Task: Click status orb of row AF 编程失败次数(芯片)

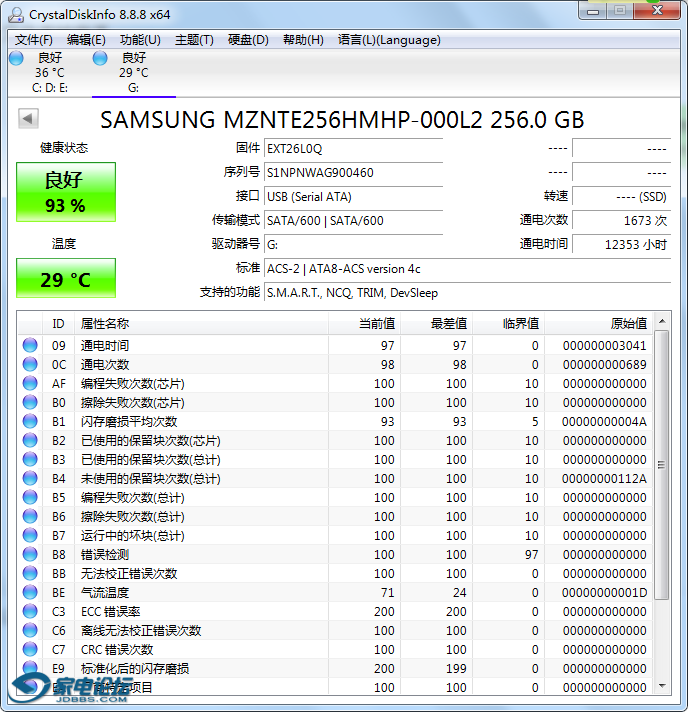Action: click(30, 383)
